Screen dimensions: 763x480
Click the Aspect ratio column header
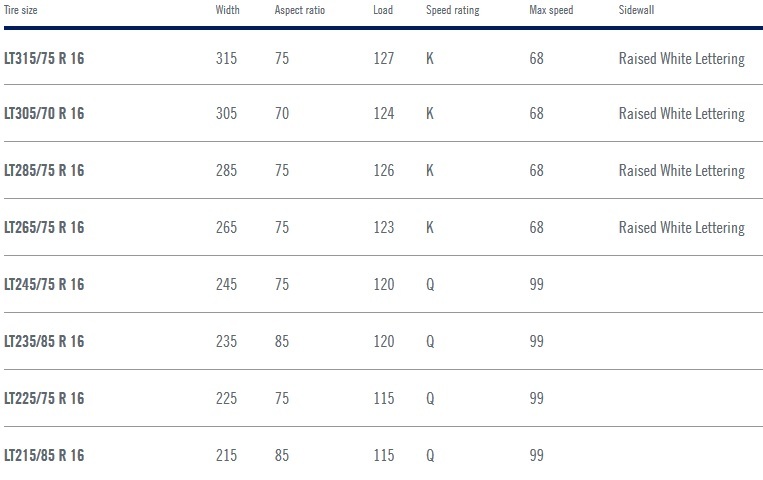[x=299, y=10]
